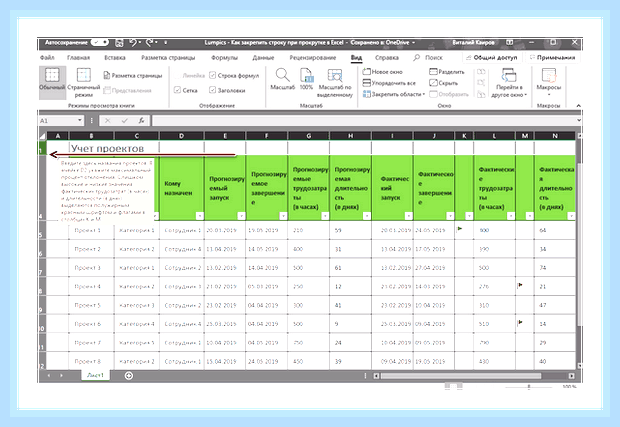Open the Разметка страницы ribbon tab
620x427 pixels.
168,58
